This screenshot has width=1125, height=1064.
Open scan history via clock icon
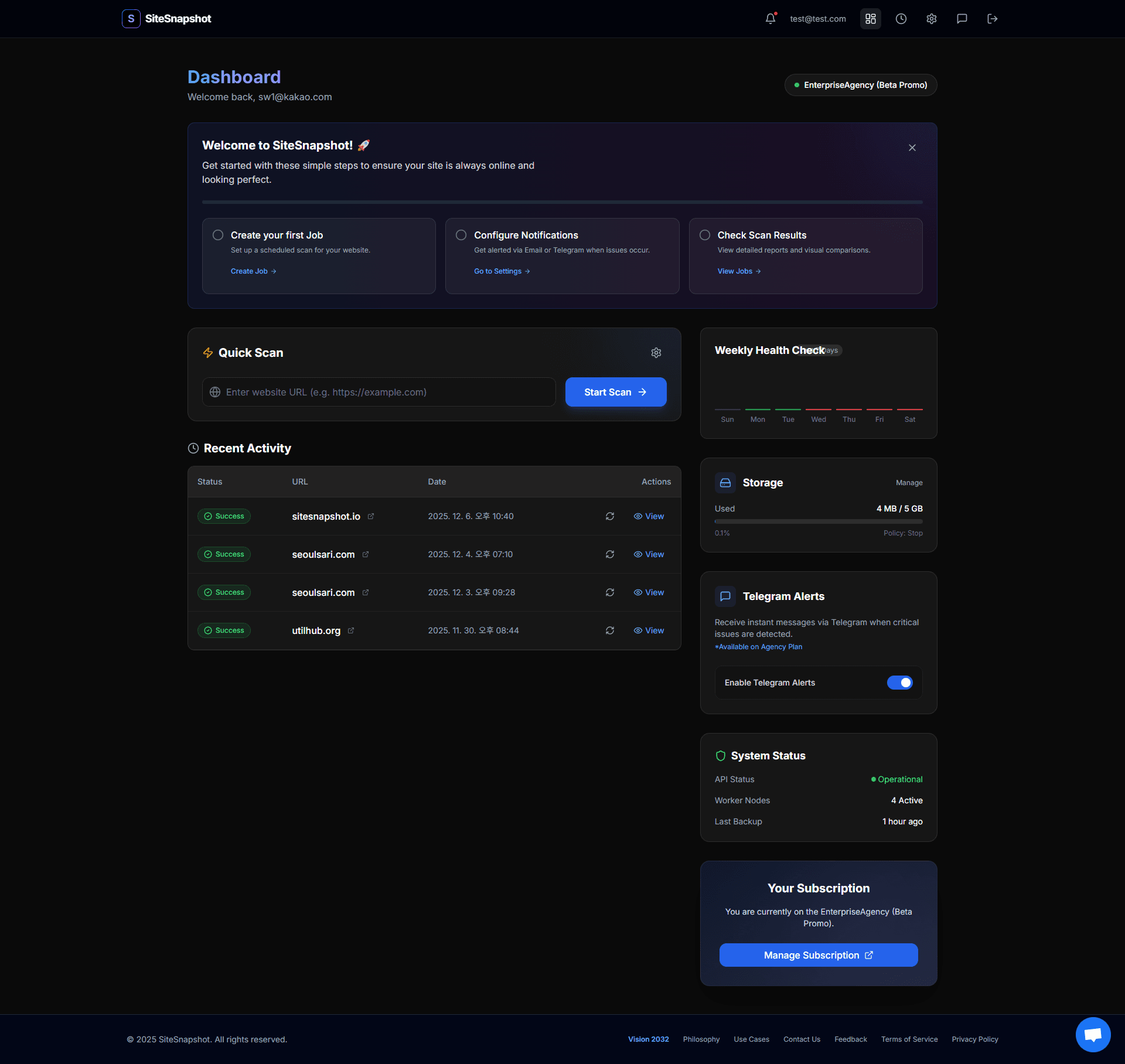click(x=901, y=18)
